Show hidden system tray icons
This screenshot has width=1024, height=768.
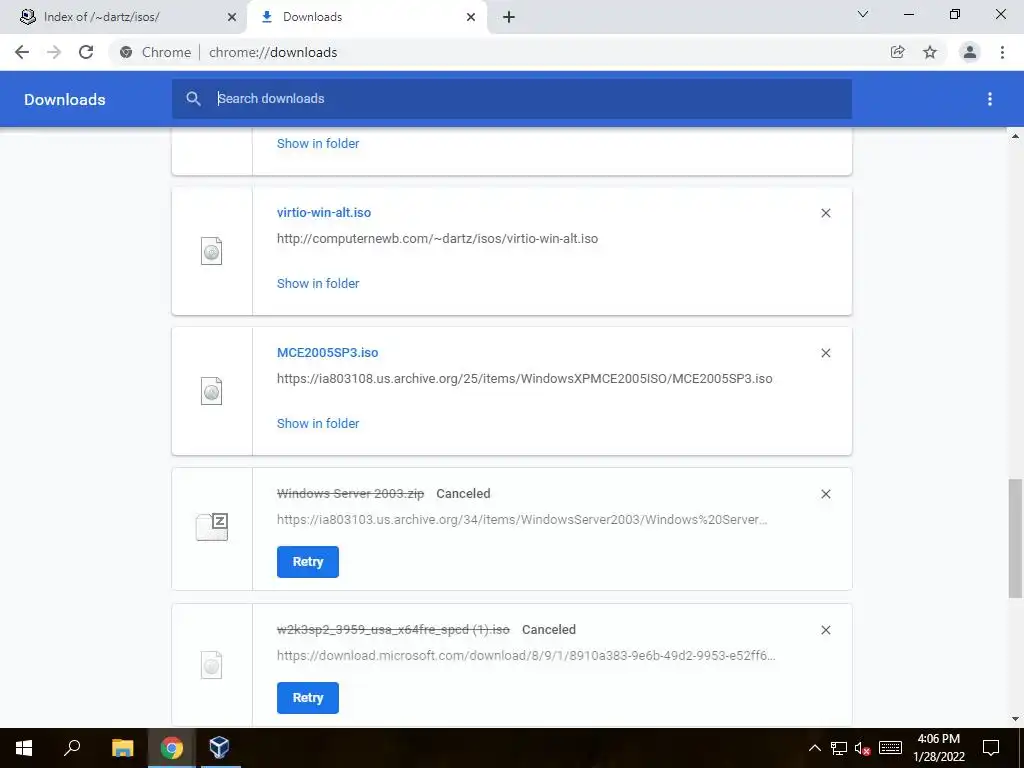pos(814,748)
